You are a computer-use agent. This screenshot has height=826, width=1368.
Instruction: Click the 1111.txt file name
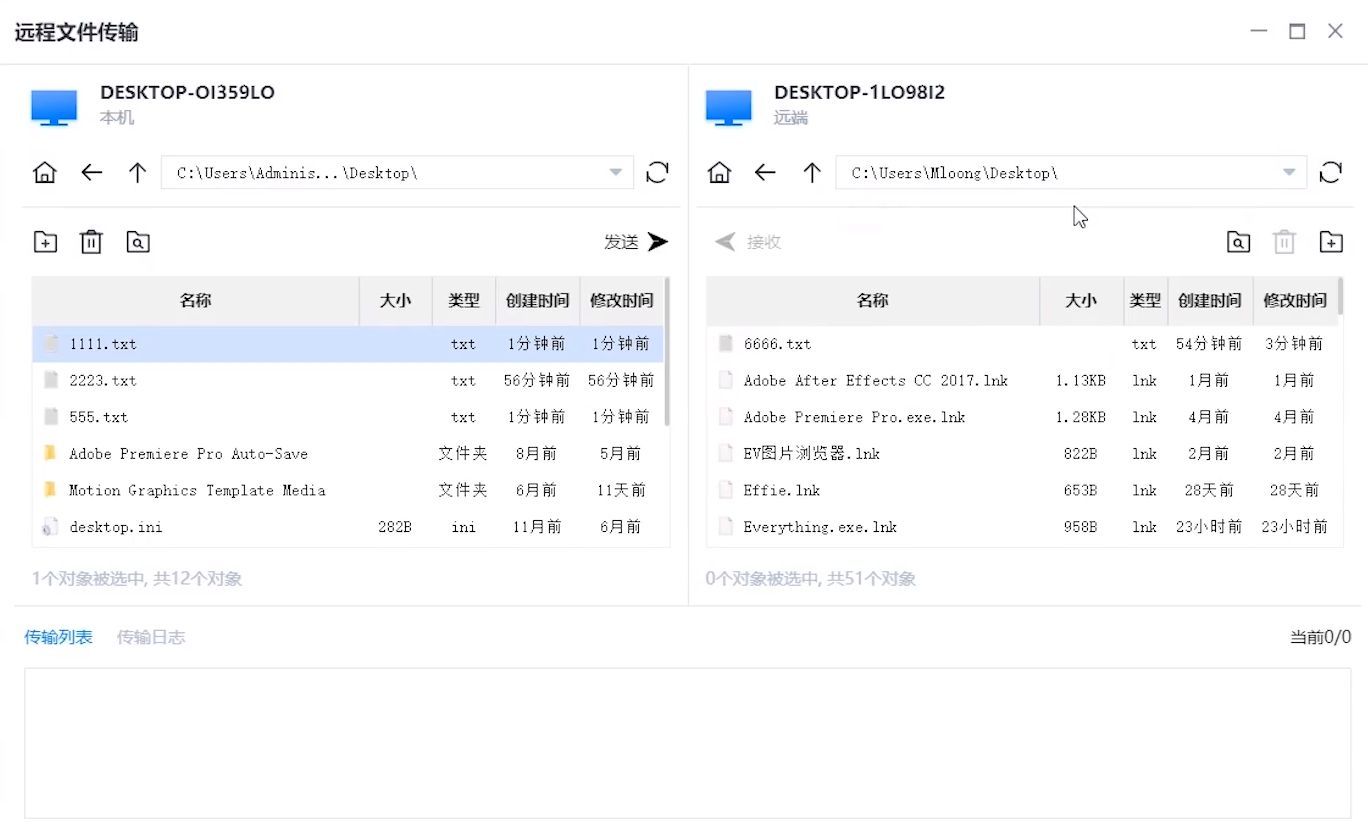(103, 344)
